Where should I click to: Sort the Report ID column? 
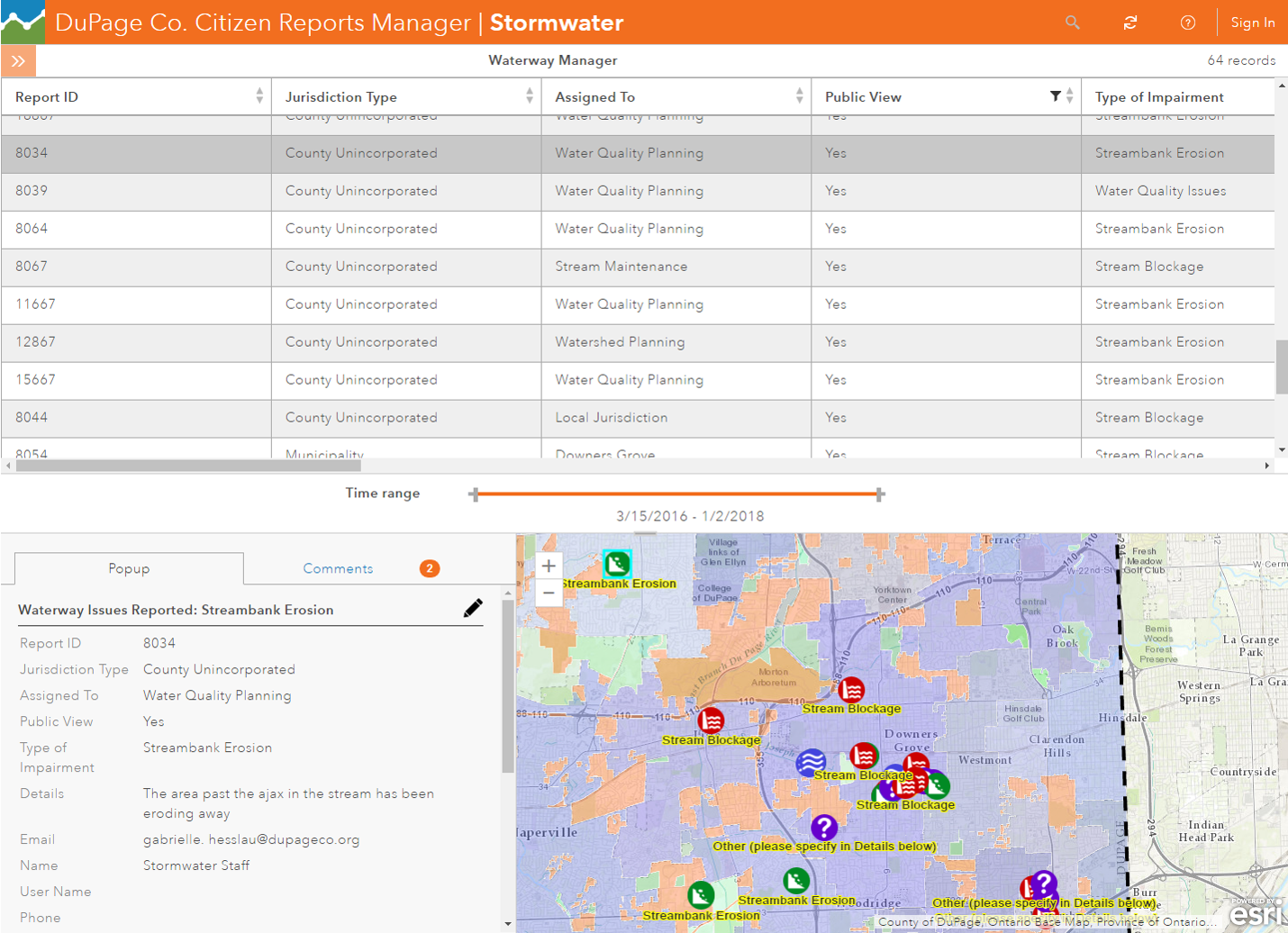(x=261, y=95)
